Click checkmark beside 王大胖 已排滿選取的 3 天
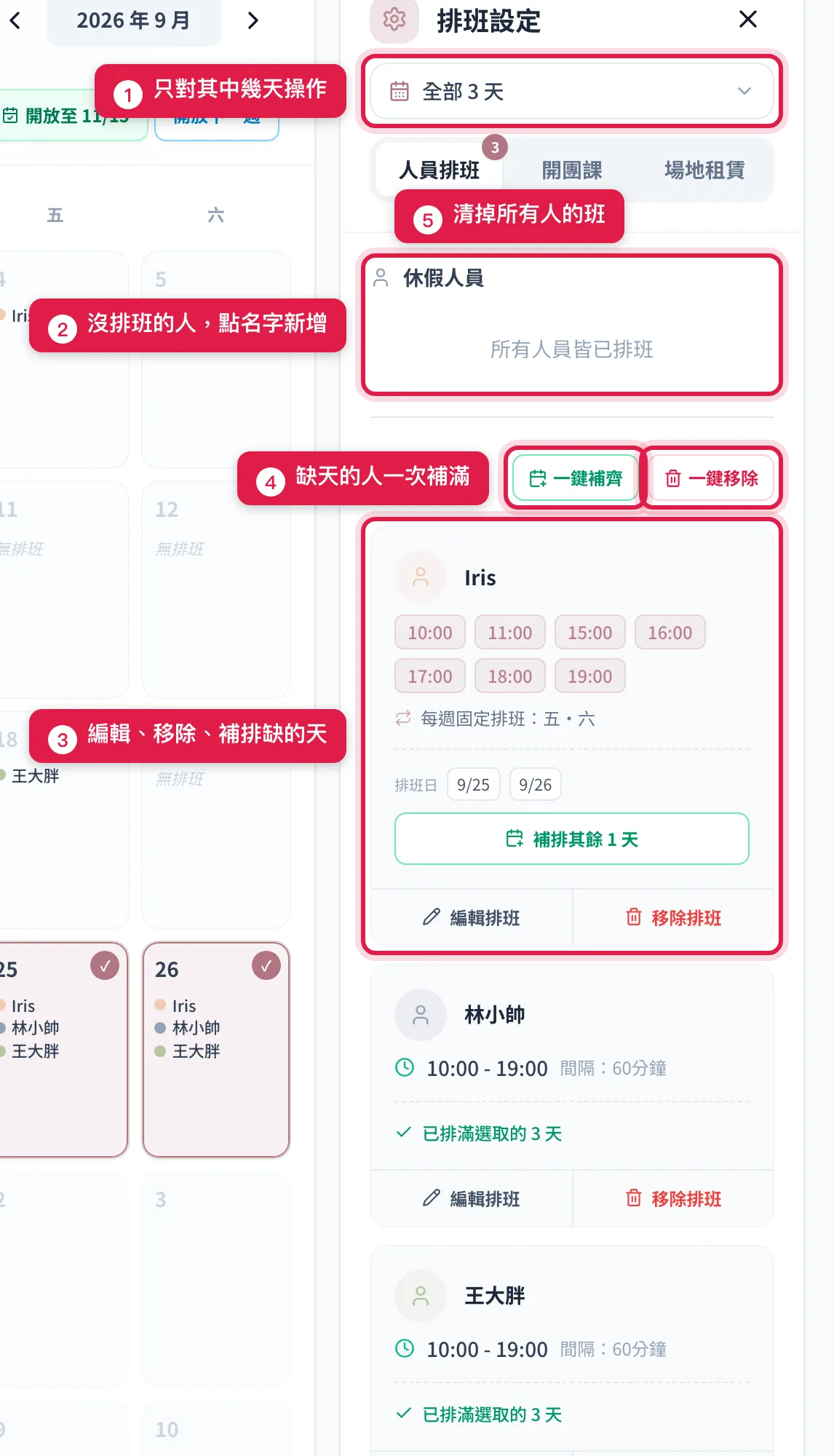Image resolution: width=834 pixels, height=1456 pixels. tap(404, 1414)
